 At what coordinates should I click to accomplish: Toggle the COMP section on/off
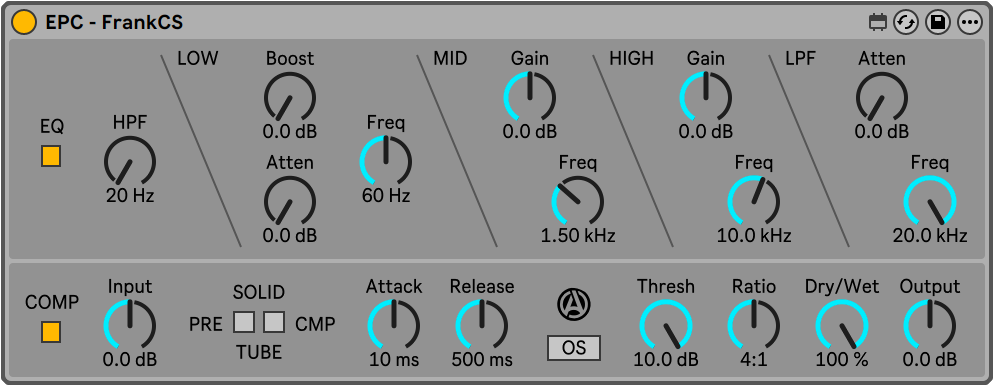[51, 331]
